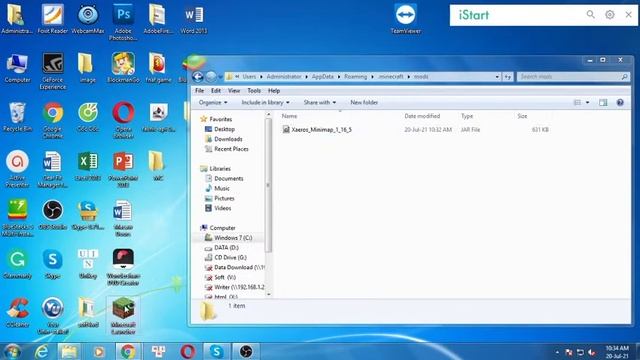The image size is (640, 360).
Task: Open Active Presenter desktop icon
Action: [x=17, y=169]
